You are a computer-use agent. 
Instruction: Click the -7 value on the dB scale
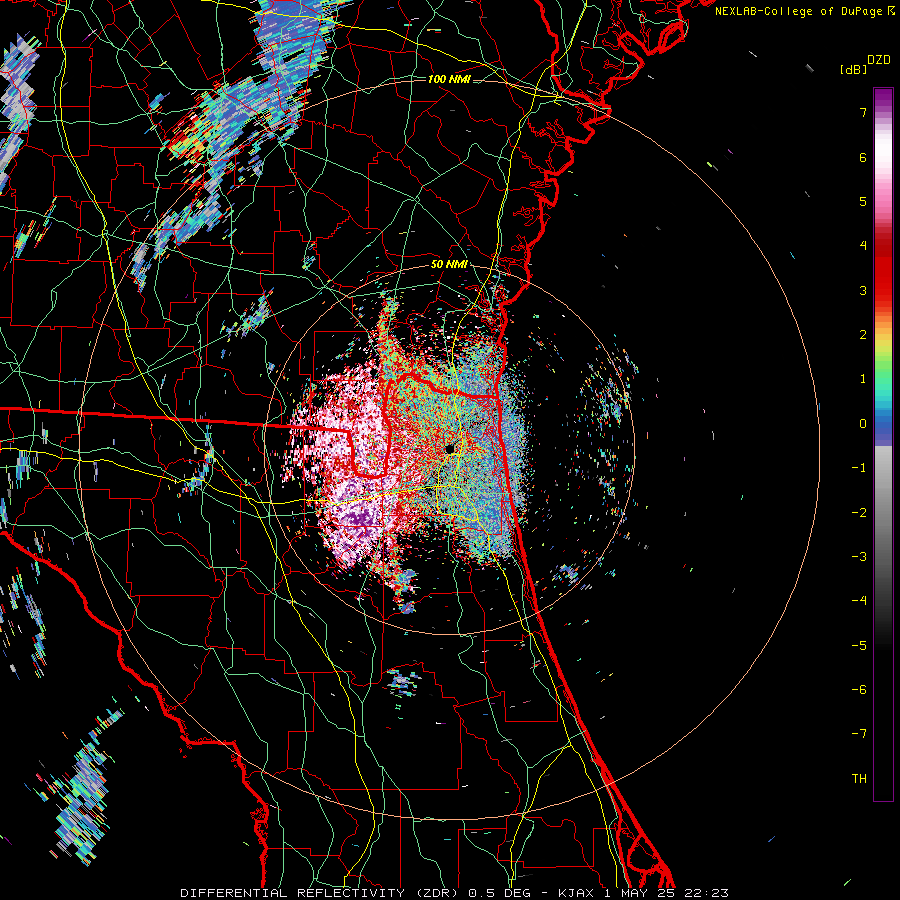859,734
